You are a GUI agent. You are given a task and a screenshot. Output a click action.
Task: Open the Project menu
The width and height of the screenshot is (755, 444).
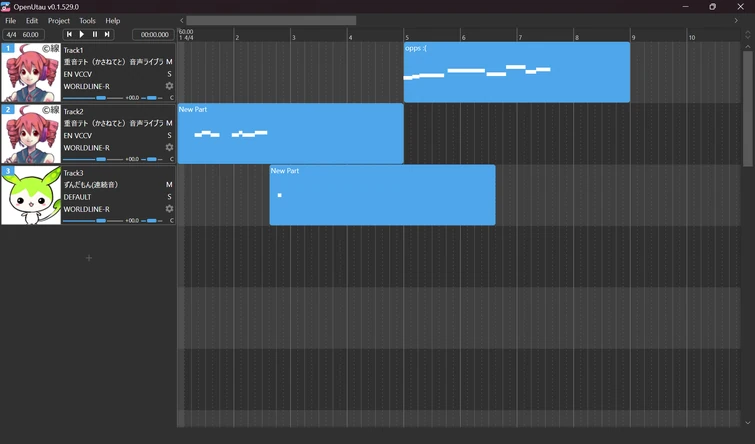point(59,21)
